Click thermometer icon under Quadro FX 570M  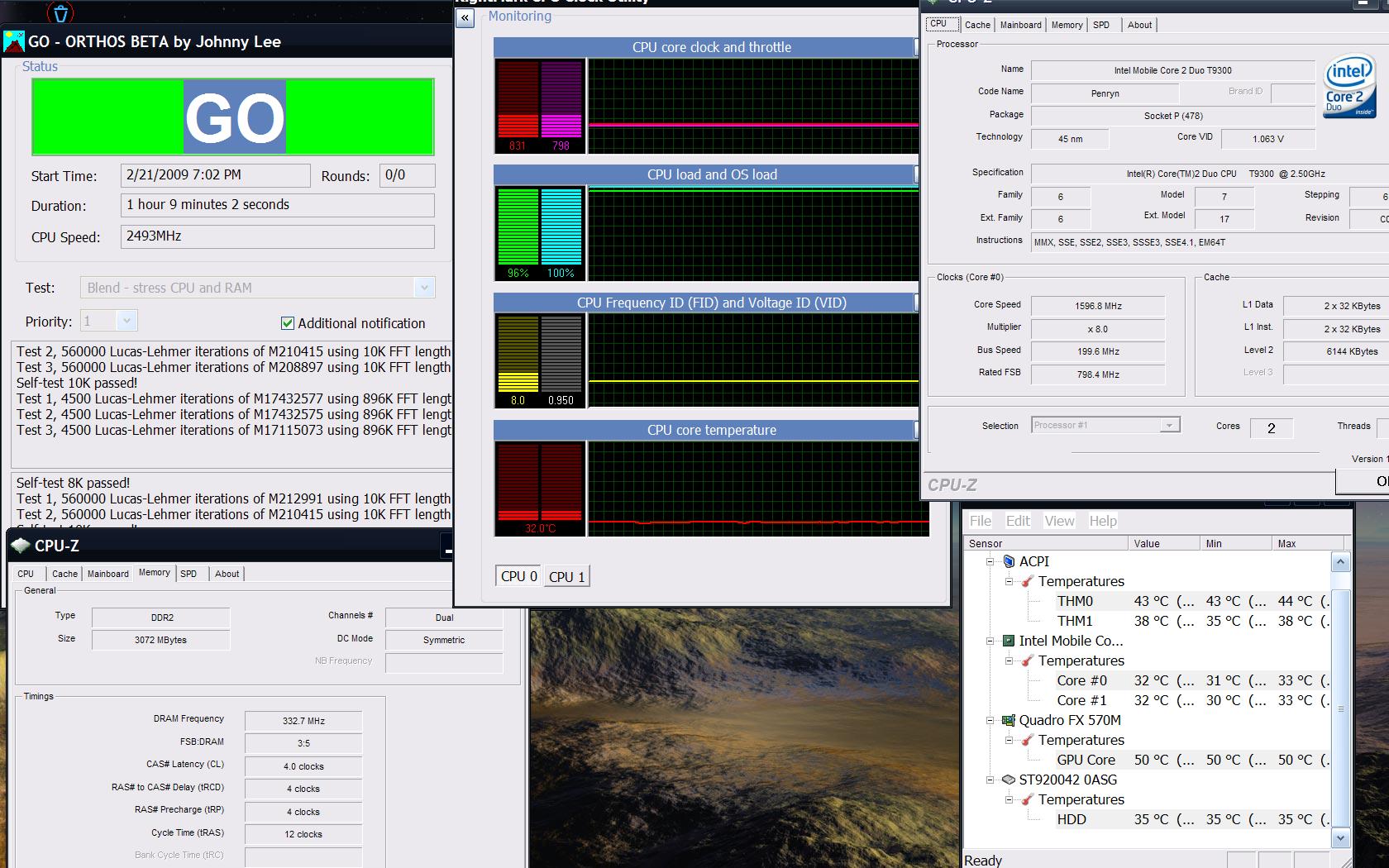[x=1028, y=740]
